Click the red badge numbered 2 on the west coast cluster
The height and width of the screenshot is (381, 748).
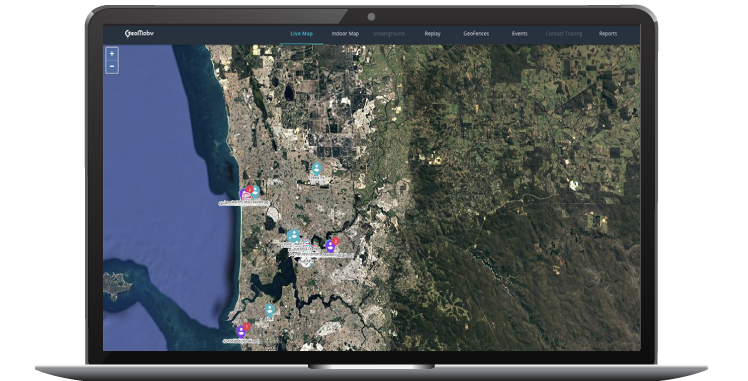point(249,189)
